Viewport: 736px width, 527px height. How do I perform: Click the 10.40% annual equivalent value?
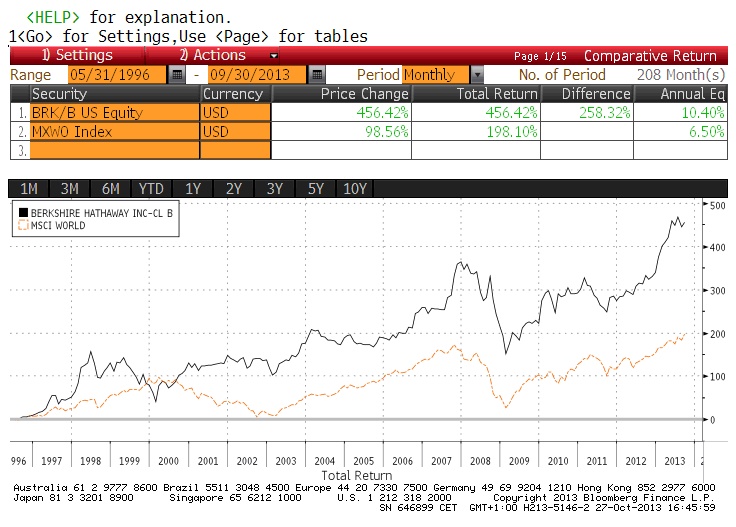703,113
